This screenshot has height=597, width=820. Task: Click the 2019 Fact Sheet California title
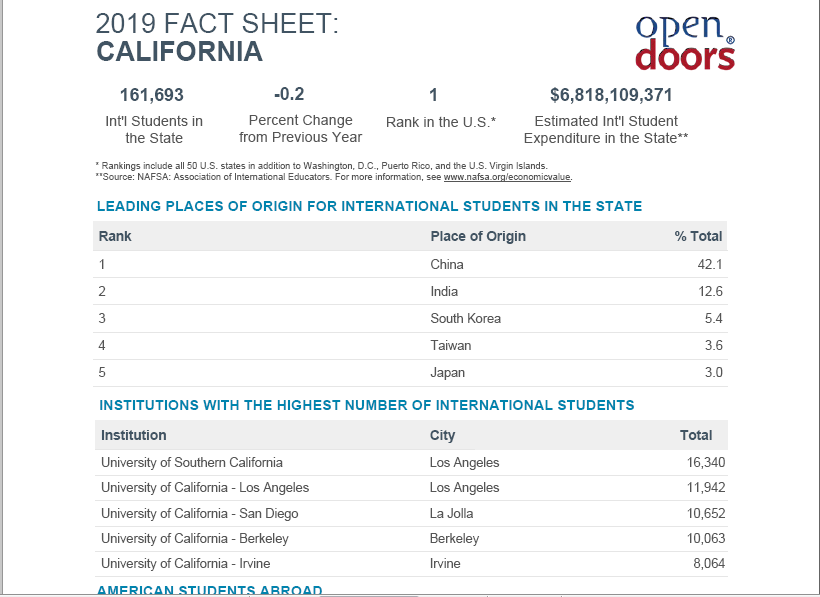pyautogui.click(x=217, y=37)
